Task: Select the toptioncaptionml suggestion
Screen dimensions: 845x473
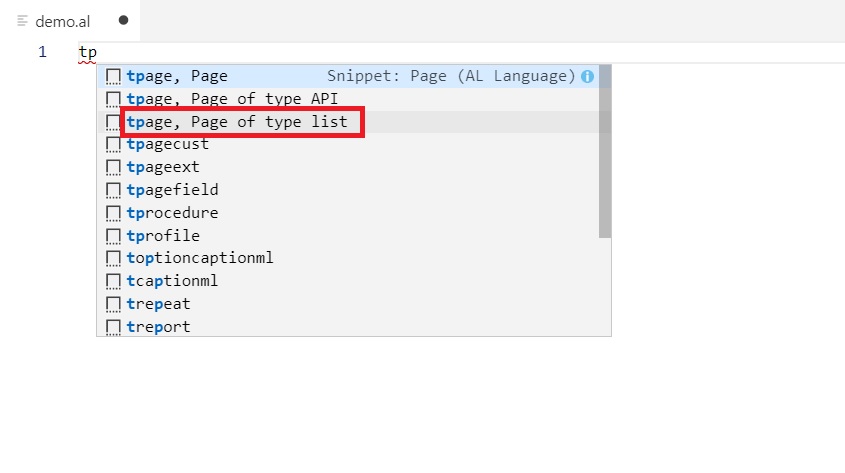Action: point(200,258)
